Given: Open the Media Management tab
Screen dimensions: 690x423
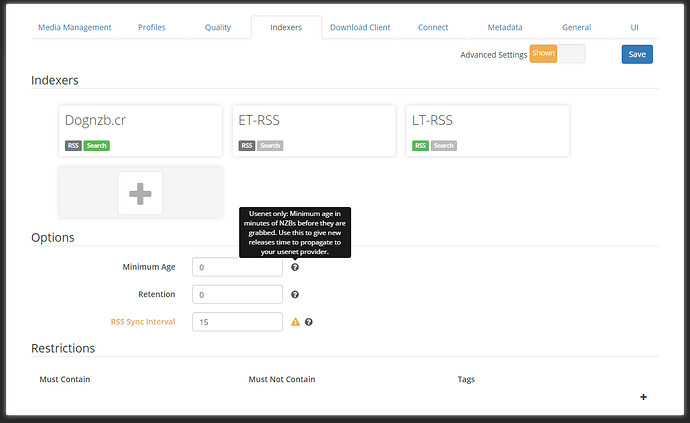Looking at the screenshot, I should pos(75,27).
